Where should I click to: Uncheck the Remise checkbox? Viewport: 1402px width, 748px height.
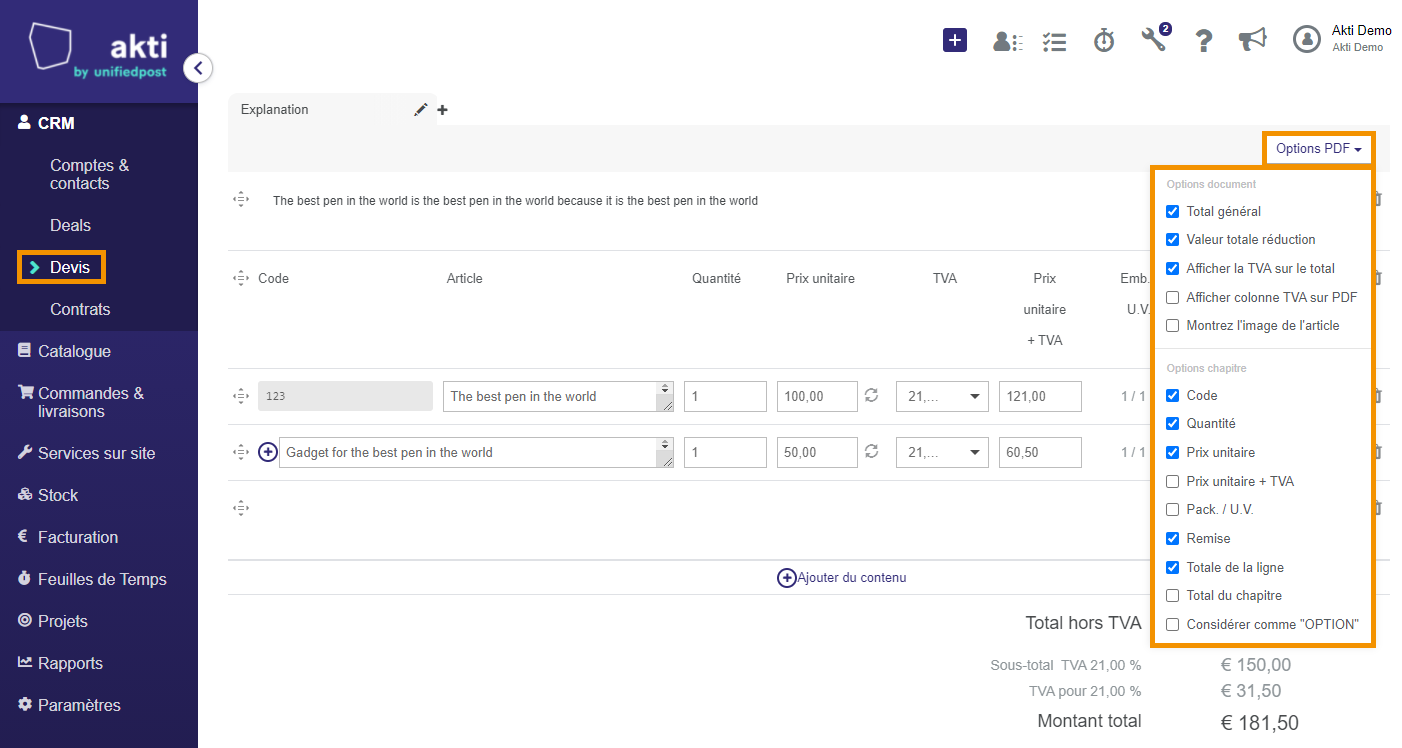click(x=1173, y=539)
